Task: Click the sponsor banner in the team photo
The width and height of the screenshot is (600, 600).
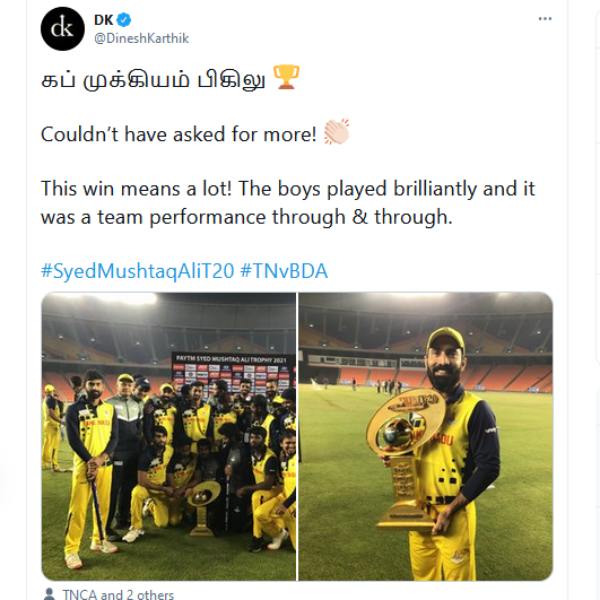Action: click(x=230, y=367)
